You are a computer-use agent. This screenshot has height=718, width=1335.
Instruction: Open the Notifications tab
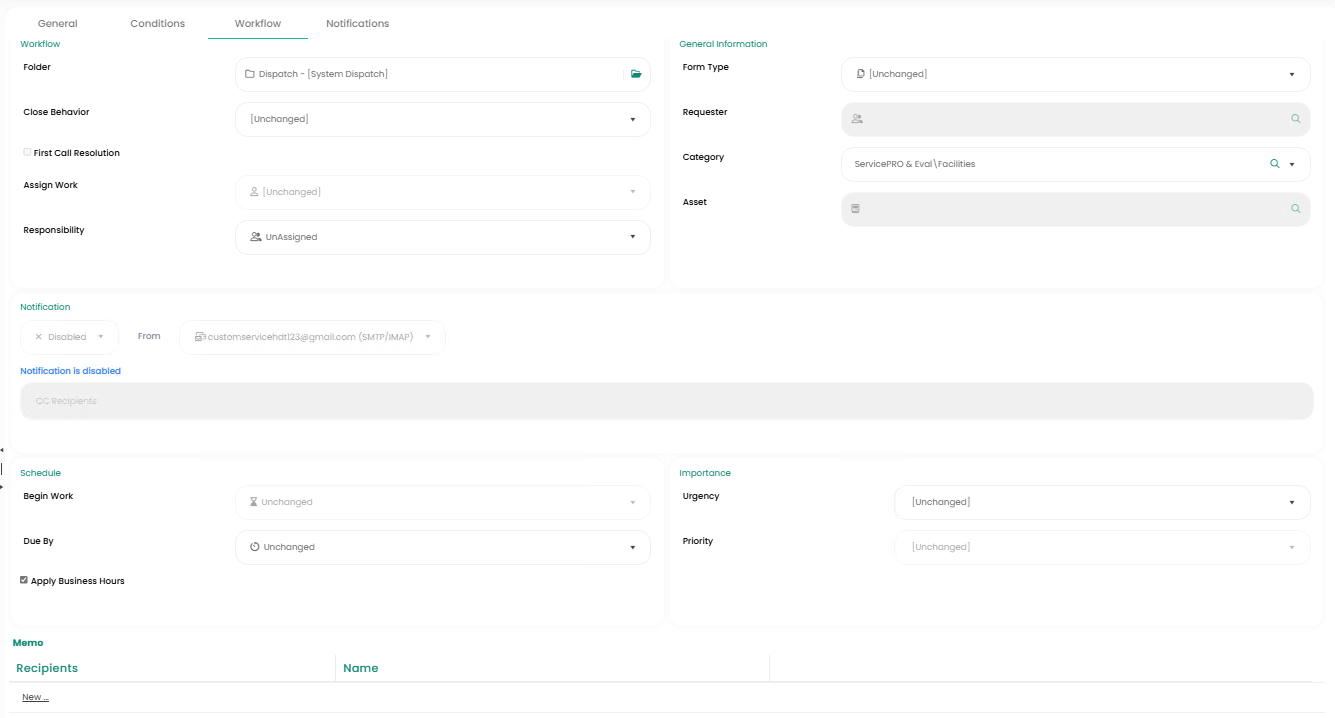[x=357, y=23]
